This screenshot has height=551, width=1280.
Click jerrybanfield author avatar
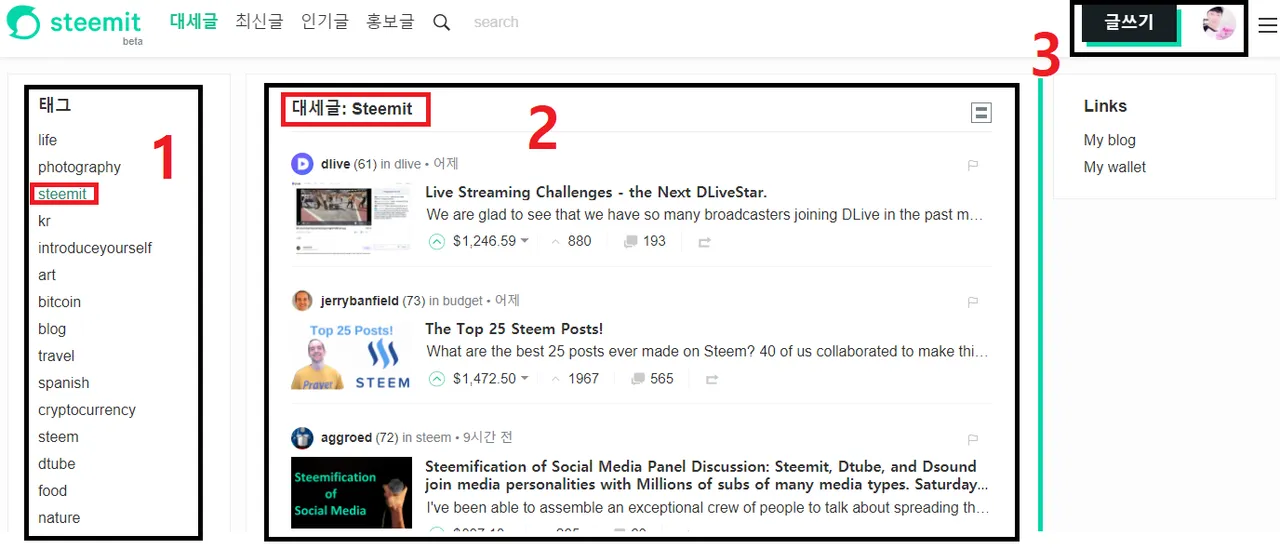click(x=302, y=301)
